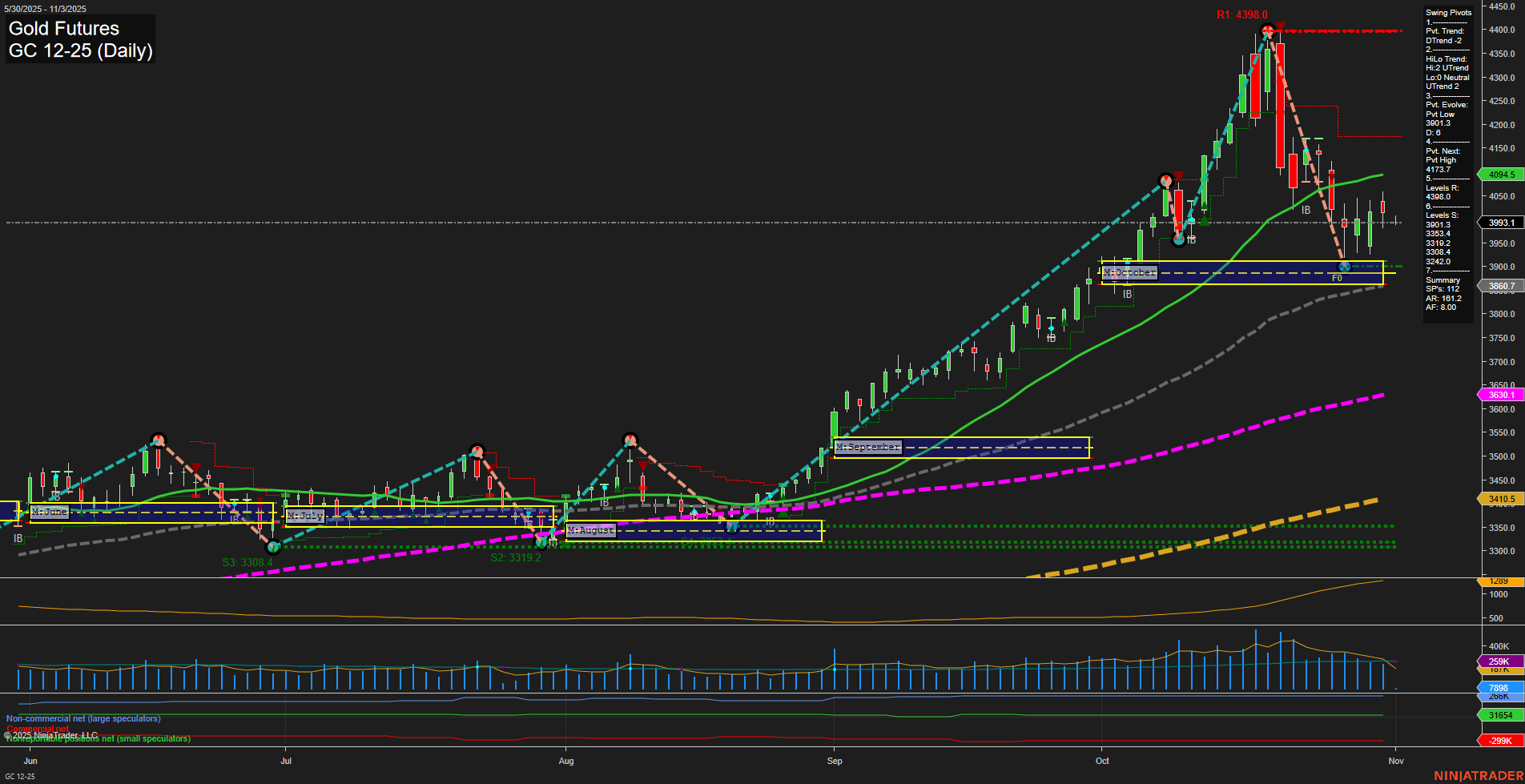Select the white 3993.1 last price label
Image resolution: width=1525 pixels, height=784 pixels.
pos(1501,223)
